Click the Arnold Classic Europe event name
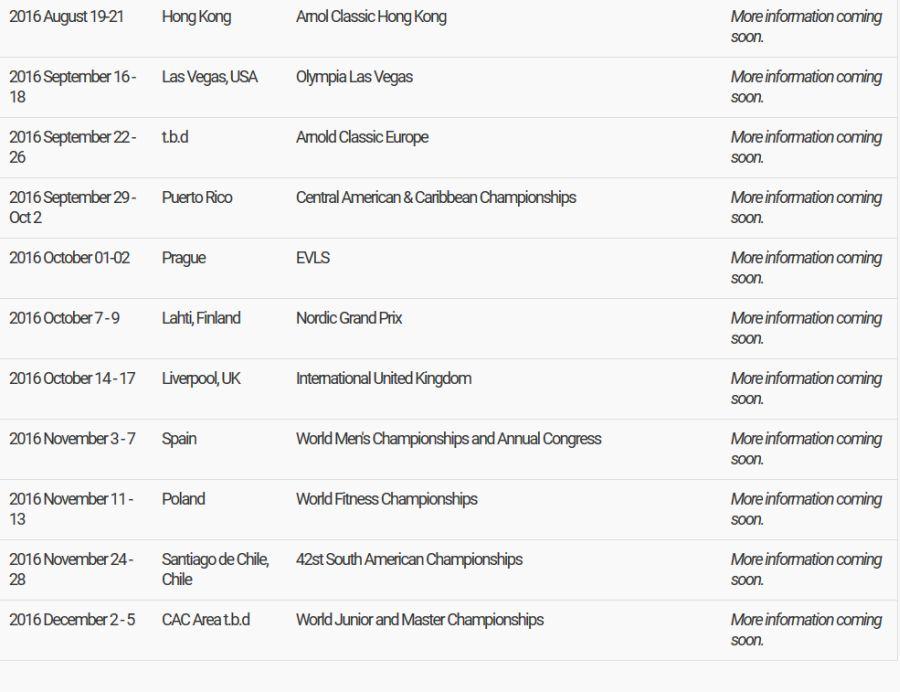 click(x=362, y=137)
